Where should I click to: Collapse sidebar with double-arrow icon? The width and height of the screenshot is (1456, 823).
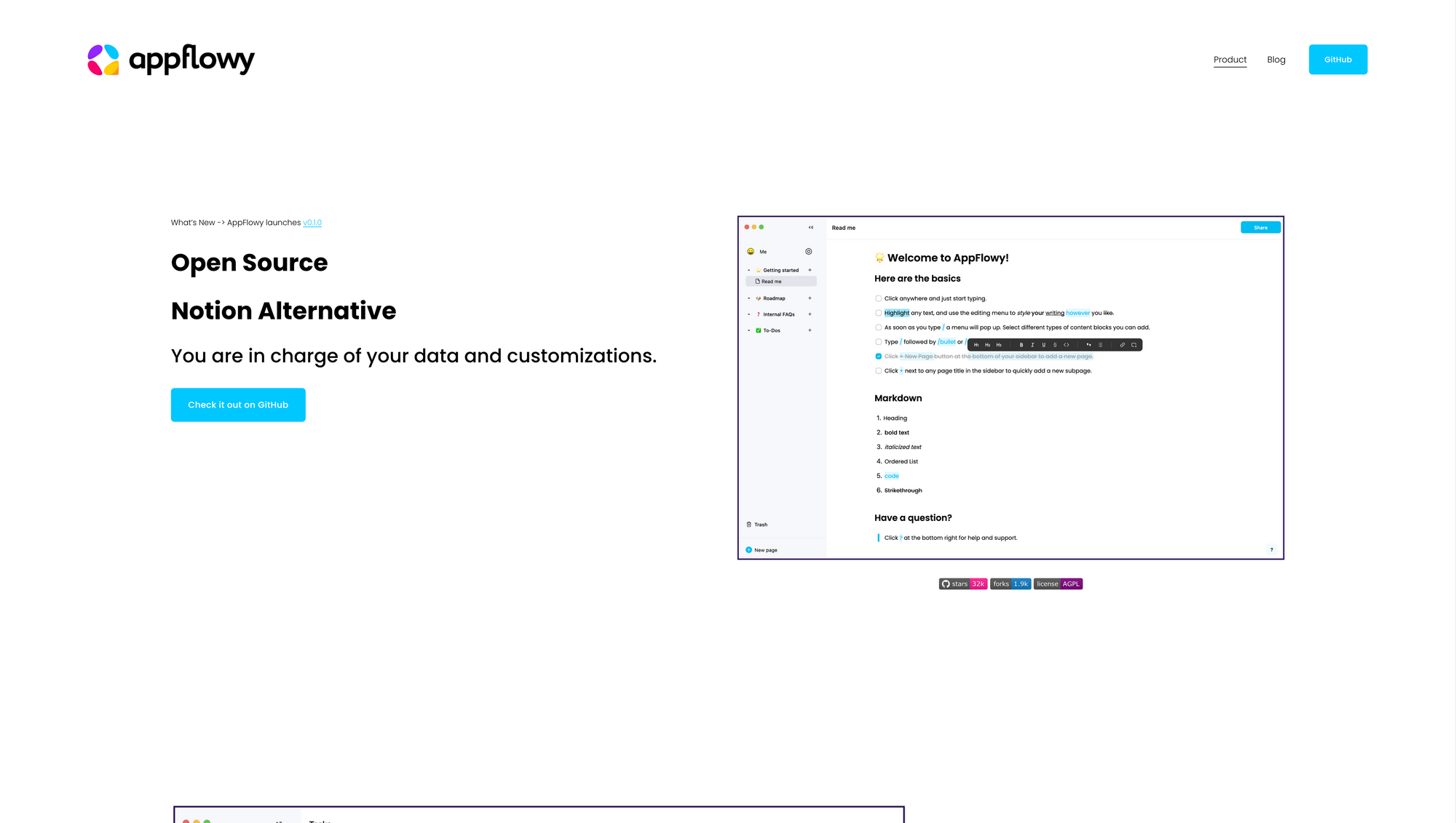click(811, 228)
